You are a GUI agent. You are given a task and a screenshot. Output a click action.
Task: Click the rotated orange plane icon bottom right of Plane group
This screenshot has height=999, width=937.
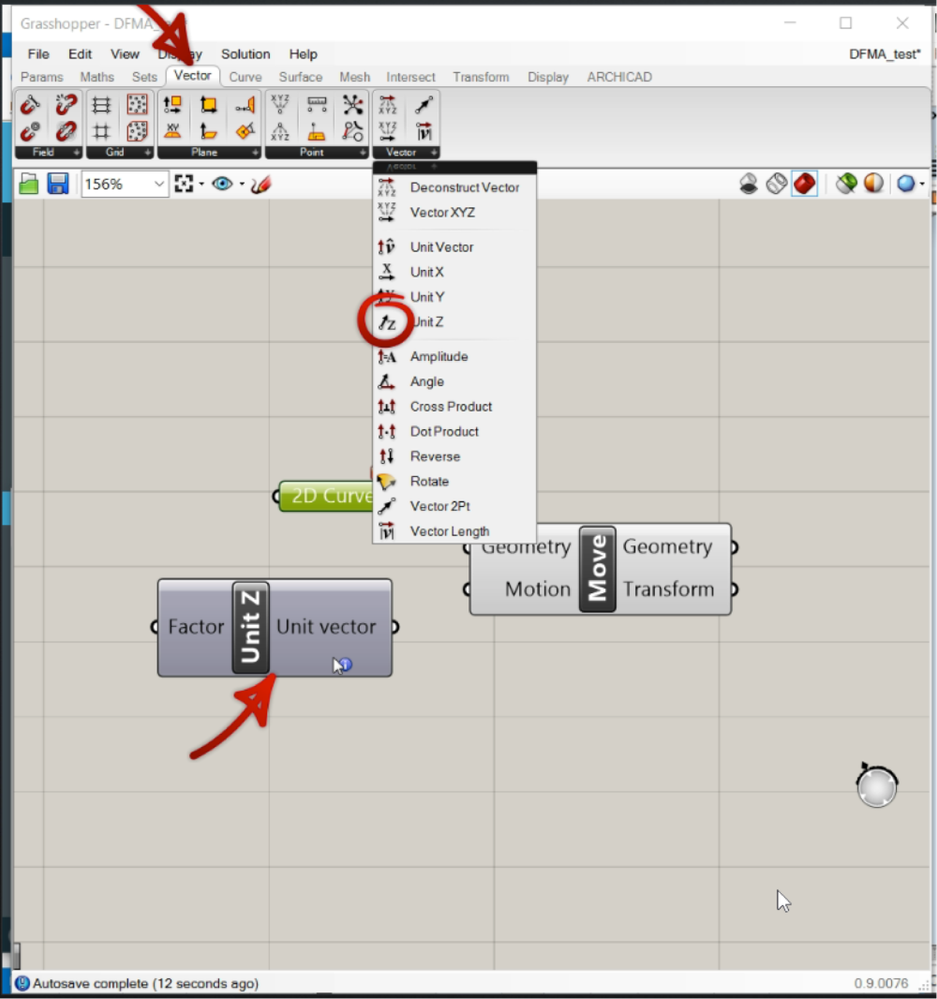point(245,132)
